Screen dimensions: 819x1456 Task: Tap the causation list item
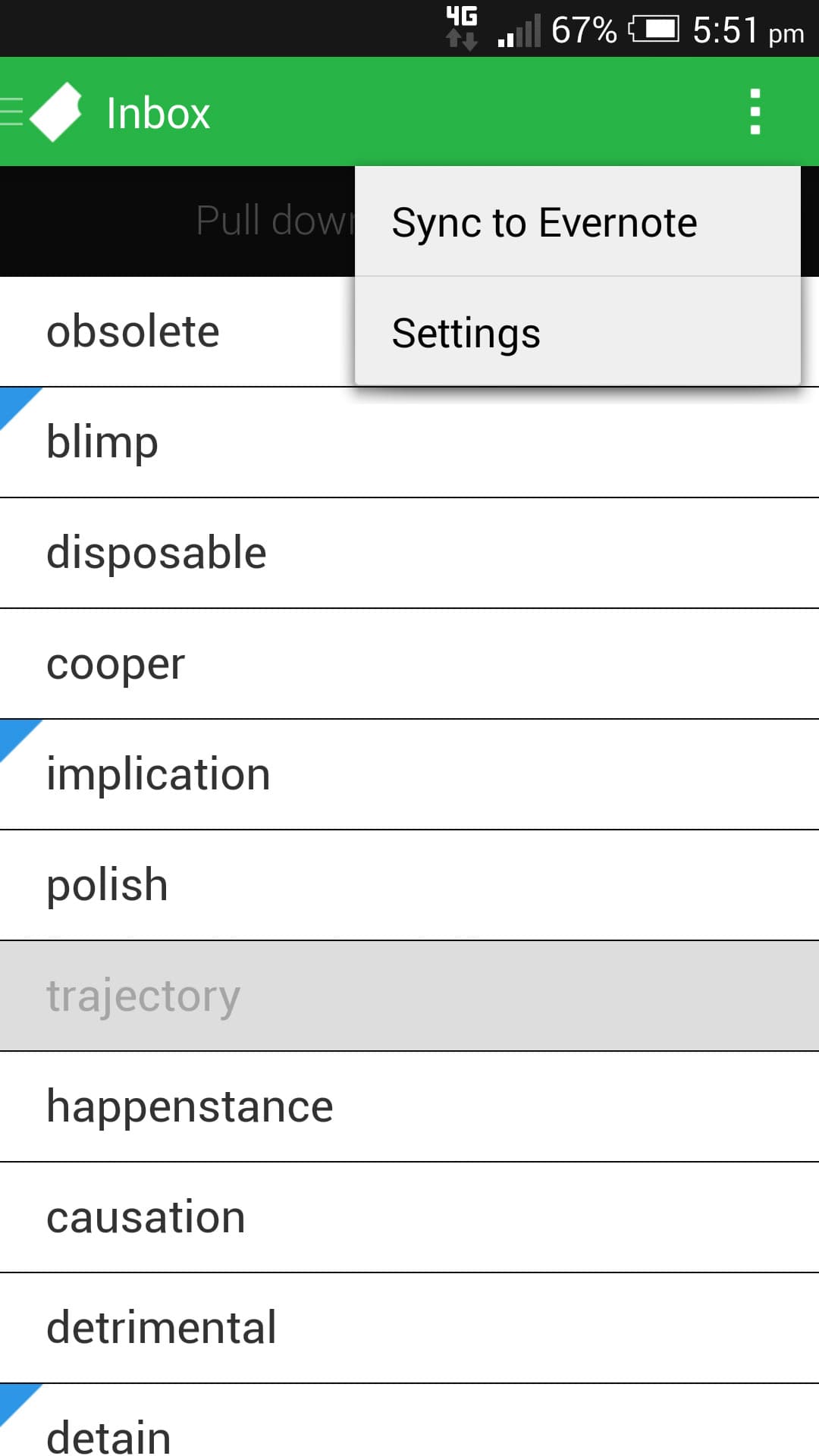(146, 1217)
